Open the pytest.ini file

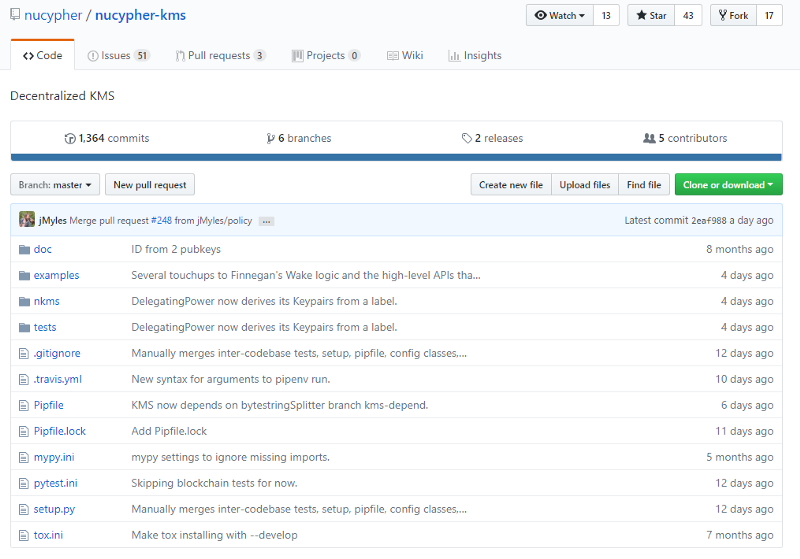[56, 484]
